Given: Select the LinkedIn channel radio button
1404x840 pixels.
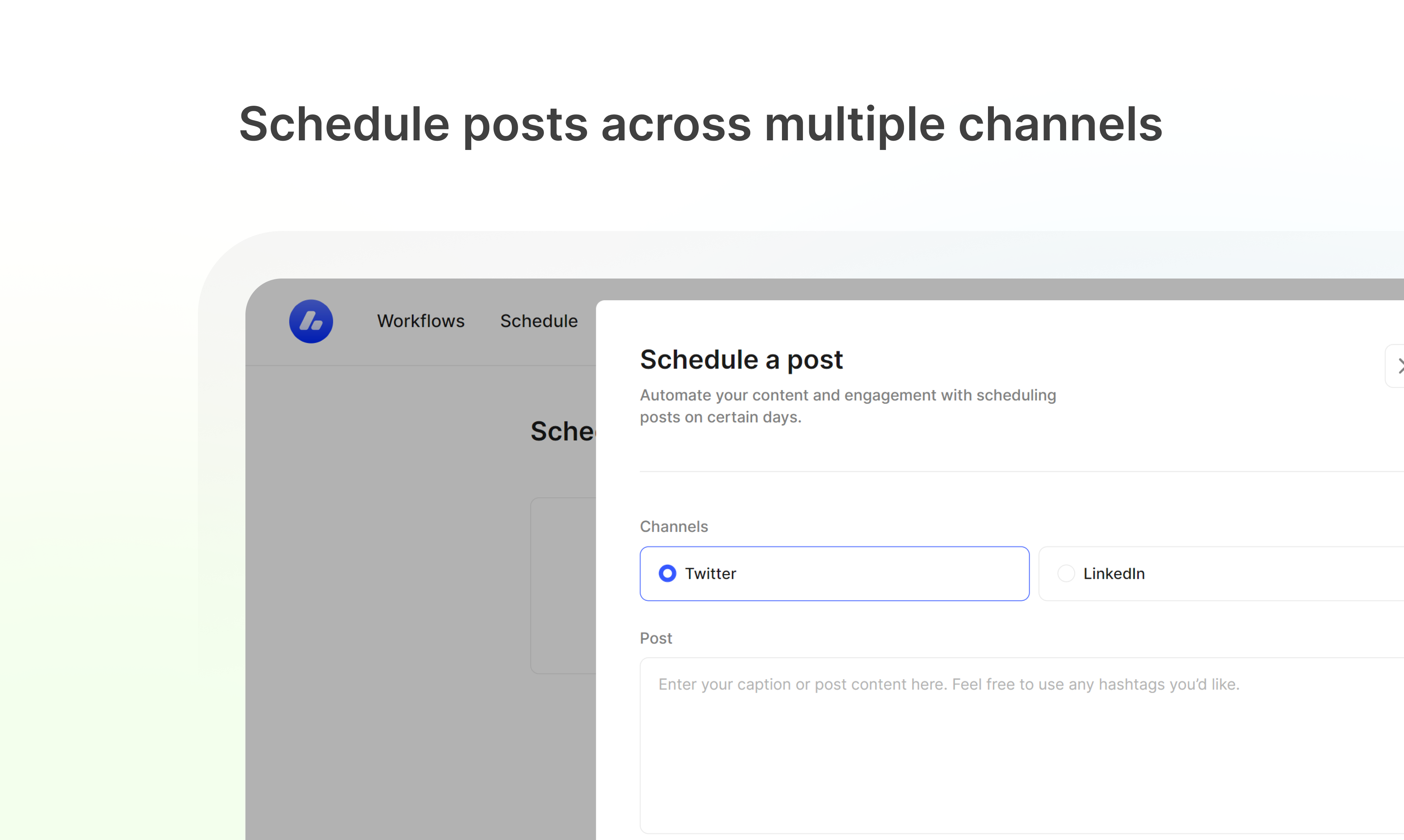Looking at the screenshot, I should (1066, 573).
